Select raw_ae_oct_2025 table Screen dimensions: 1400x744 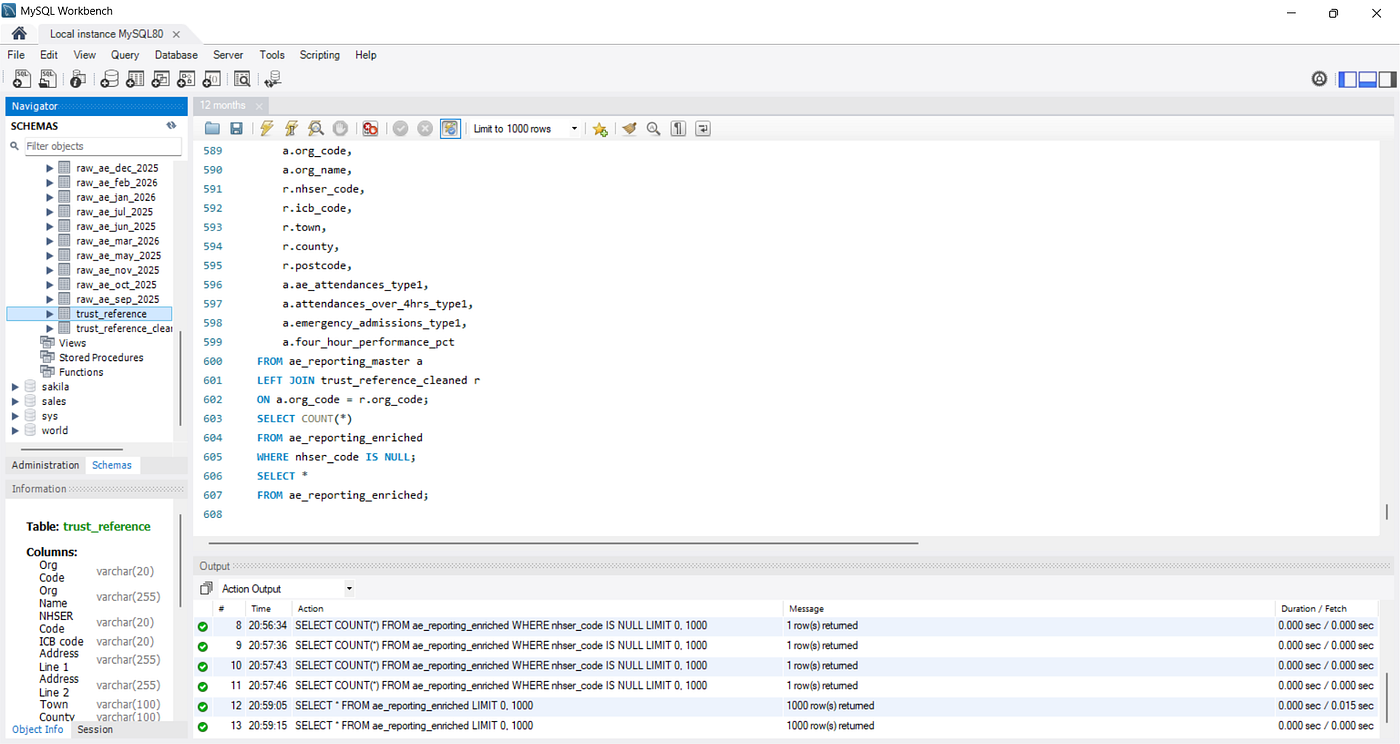click(117, 285)
